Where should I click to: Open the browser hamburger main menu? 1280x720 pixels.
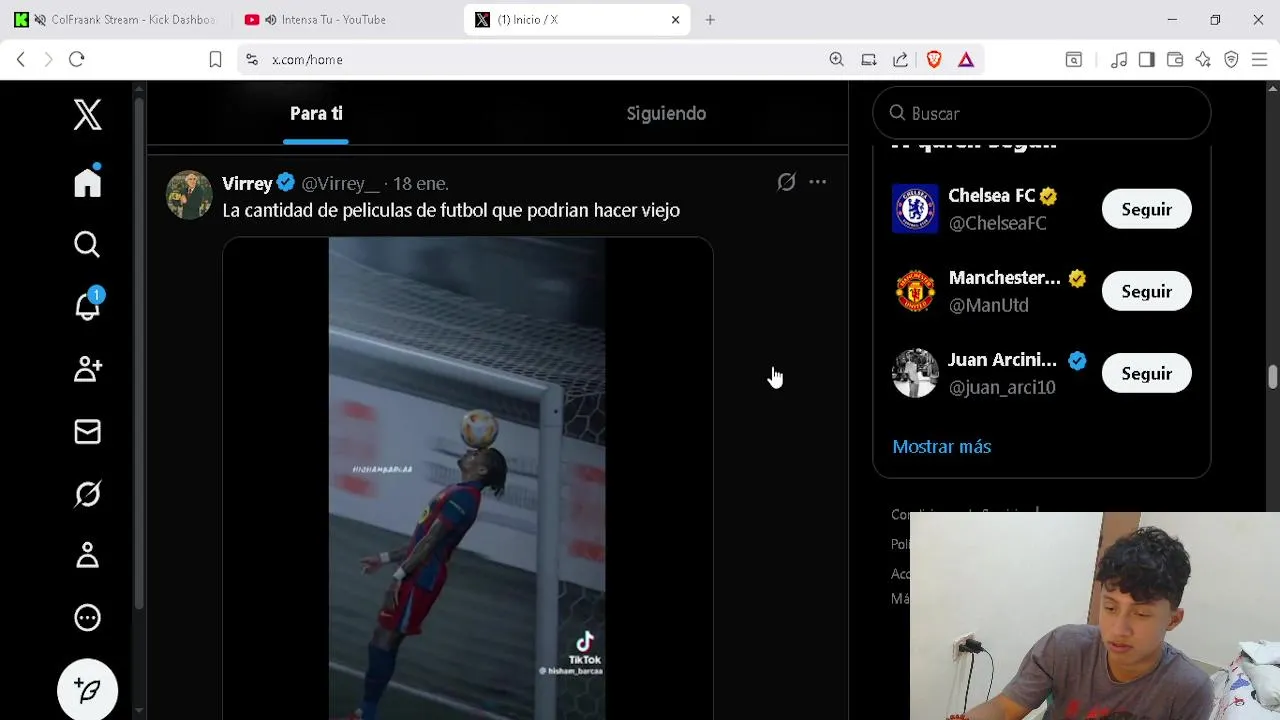coord(1259,60)
